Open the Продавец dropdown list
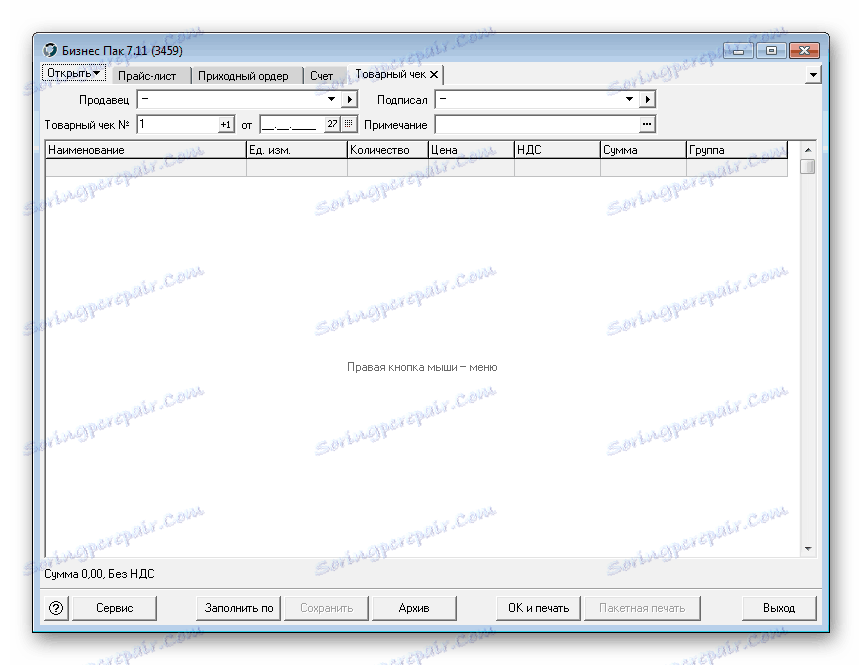Image resolution: width=862 pixels, height=665 pixels. [329, 99]
